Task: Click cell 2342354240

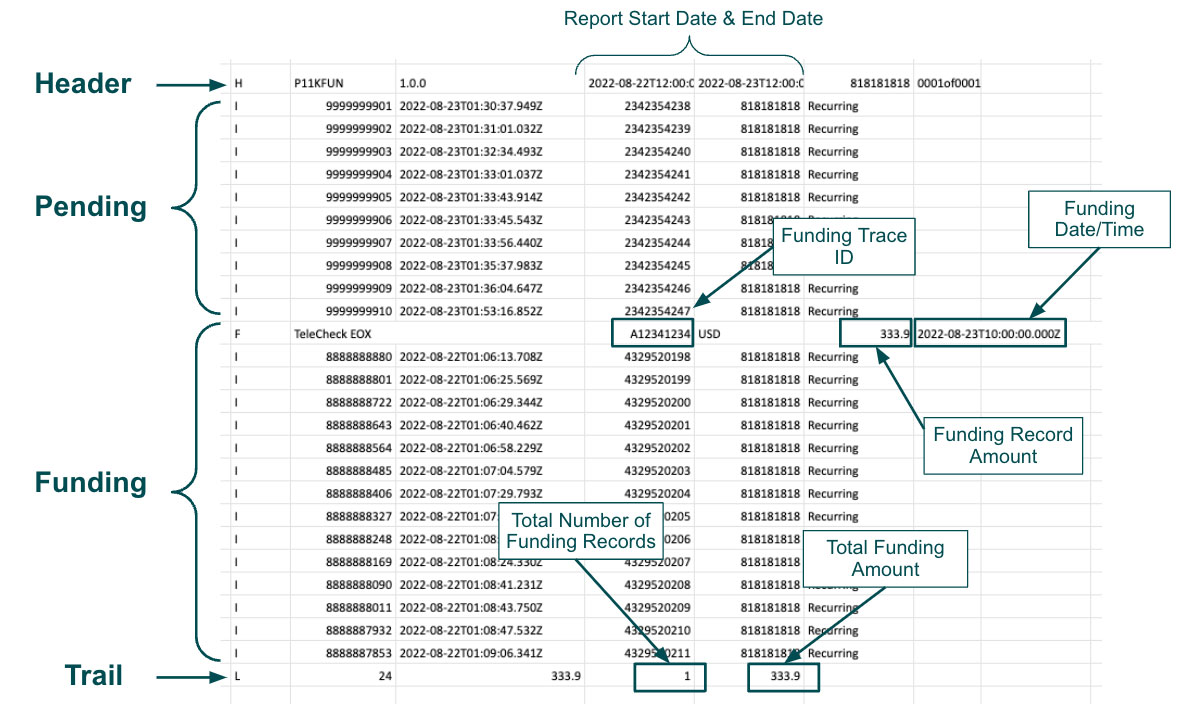Action: point(657,151)
